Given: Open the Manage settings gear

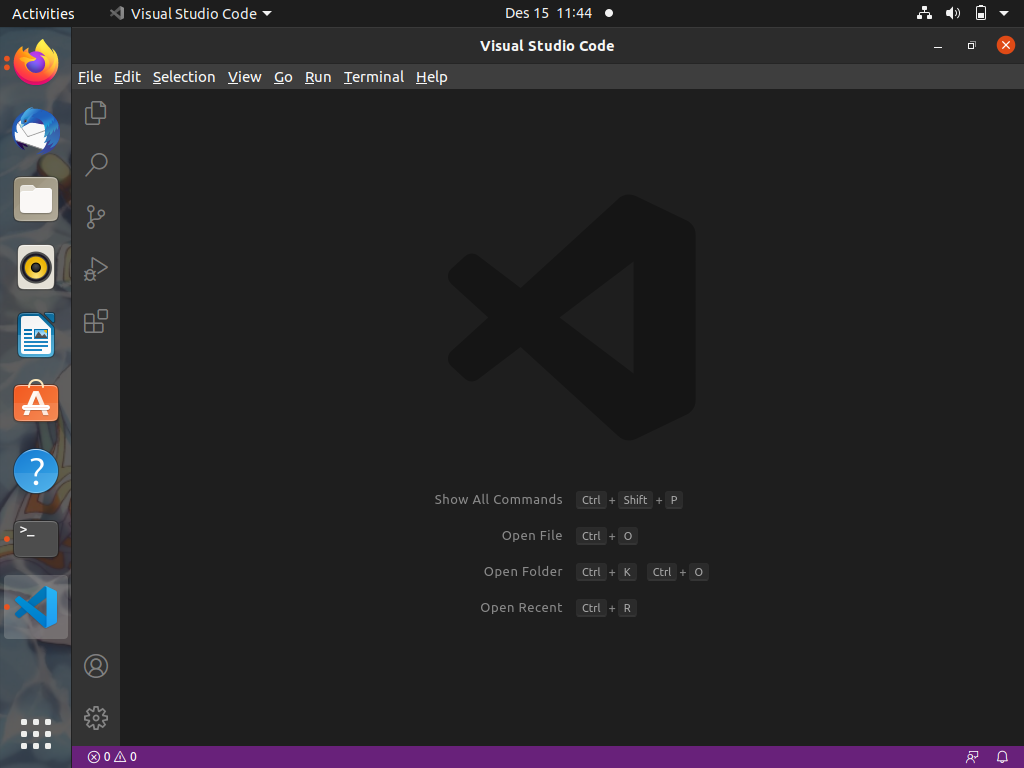Looking at the screenshot, I should coord(95,717).
